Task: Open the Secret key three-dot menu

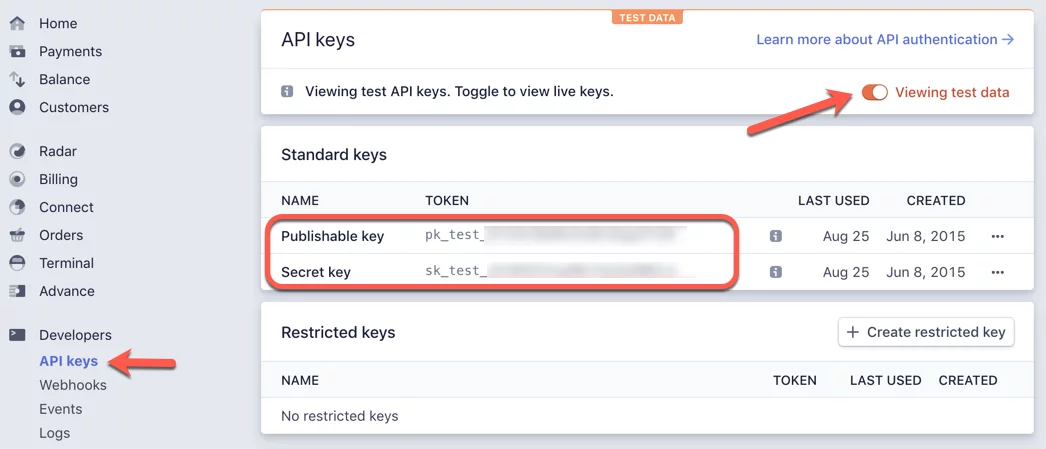Action: [x=997, y=272]
